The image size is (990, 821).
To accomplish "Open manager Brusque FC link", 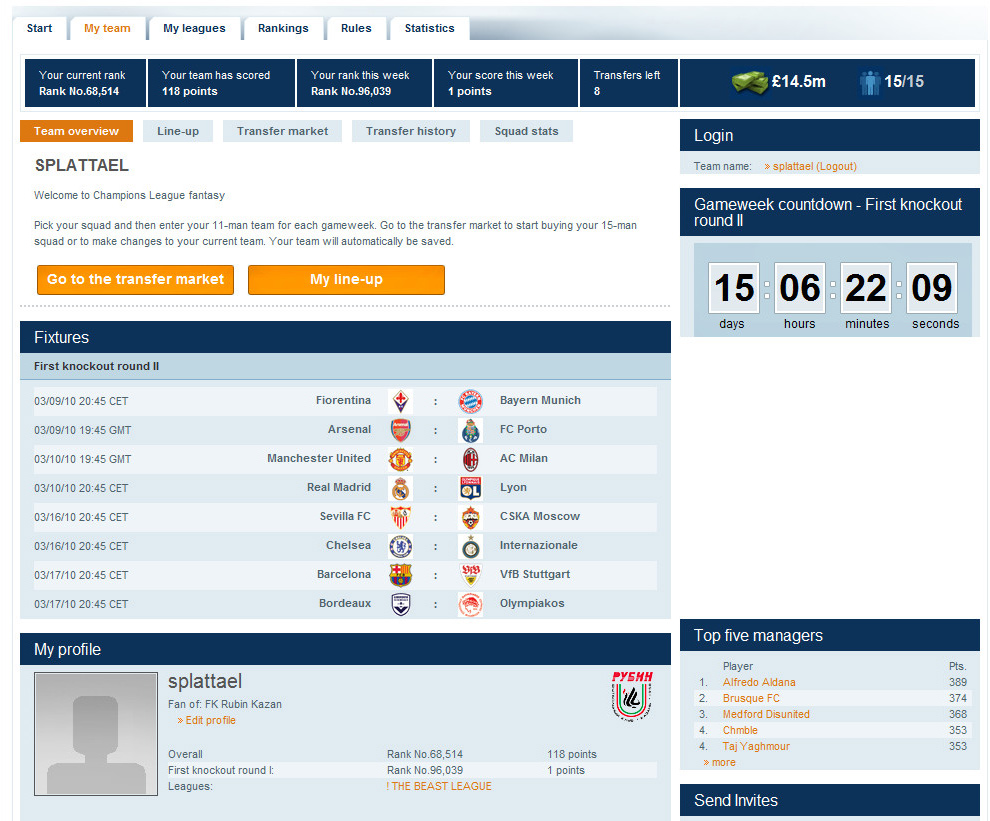I will (x=751, y=698).
